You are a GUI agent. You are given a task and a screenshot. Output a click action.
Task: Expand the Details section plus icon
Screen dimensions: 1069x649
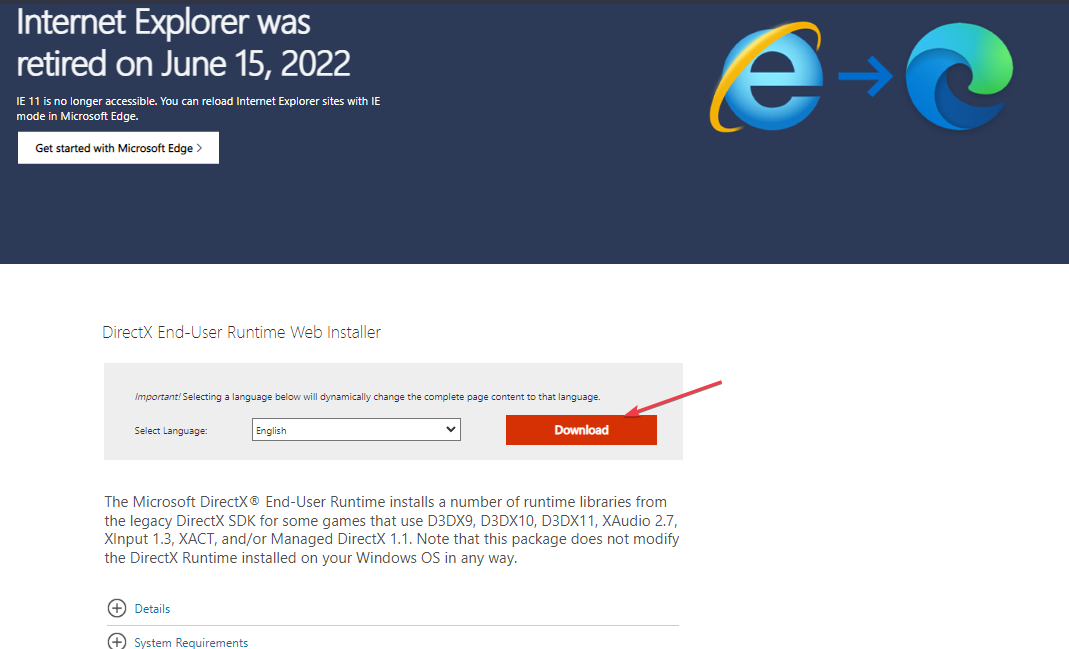(x=117, y=608)
